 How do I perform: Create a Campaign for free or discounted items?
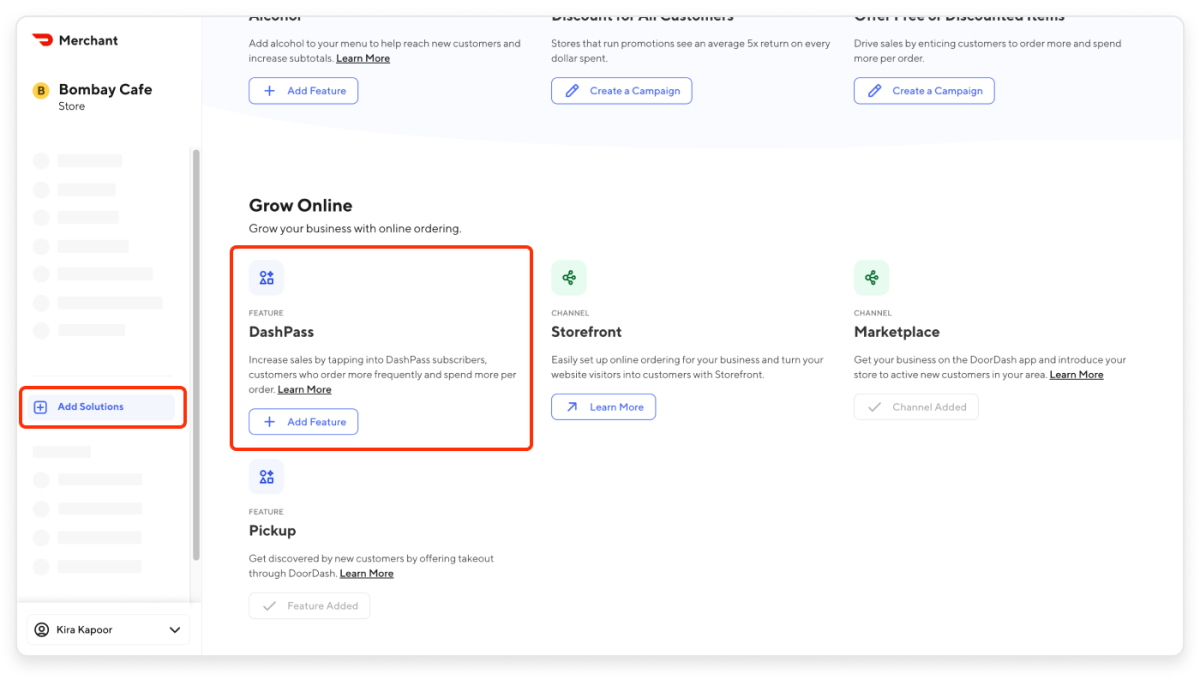point(924,91)
